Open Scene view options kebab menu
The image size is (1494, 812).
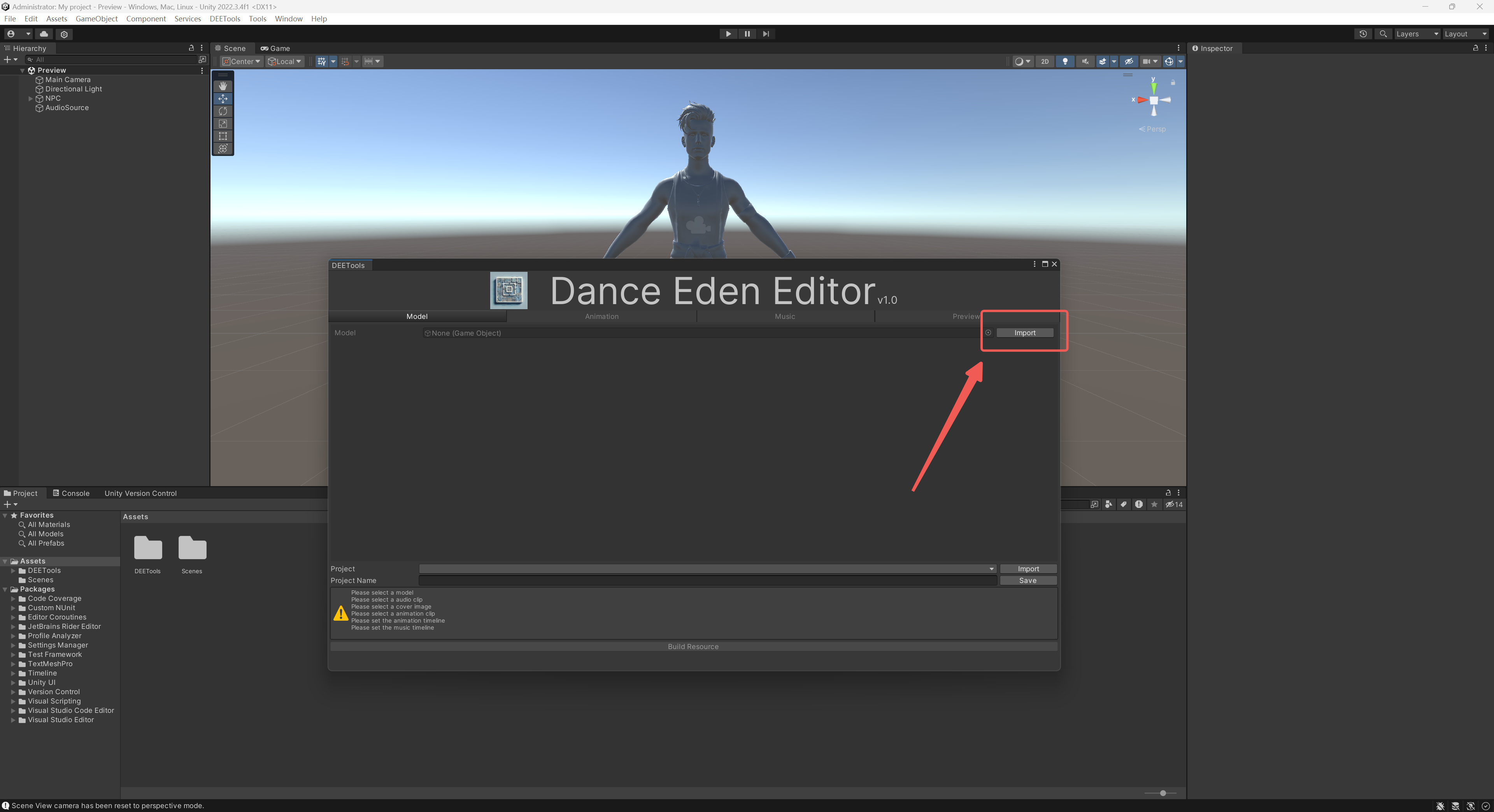point(1178,48)
